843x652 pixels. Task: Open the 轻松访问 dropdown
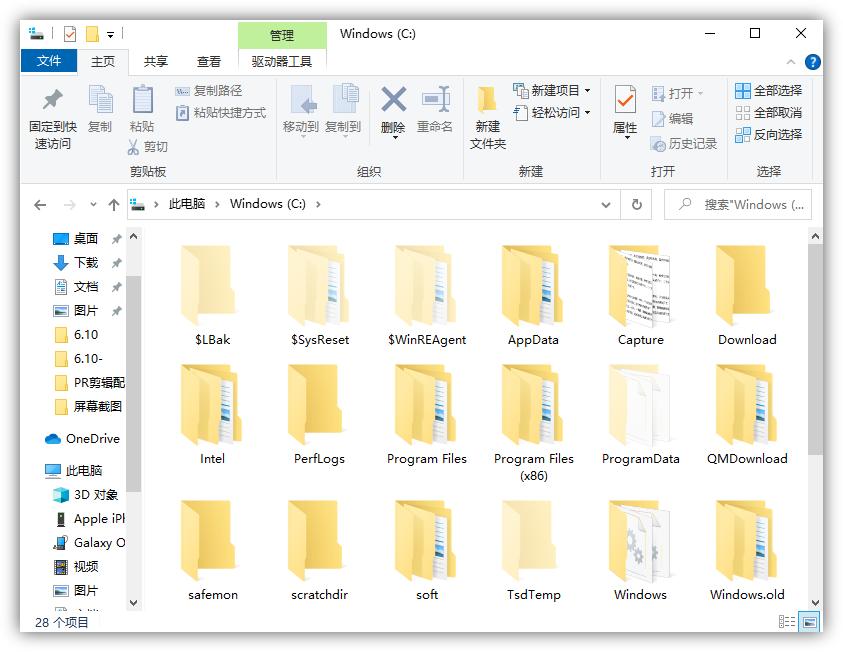[586, 111]
